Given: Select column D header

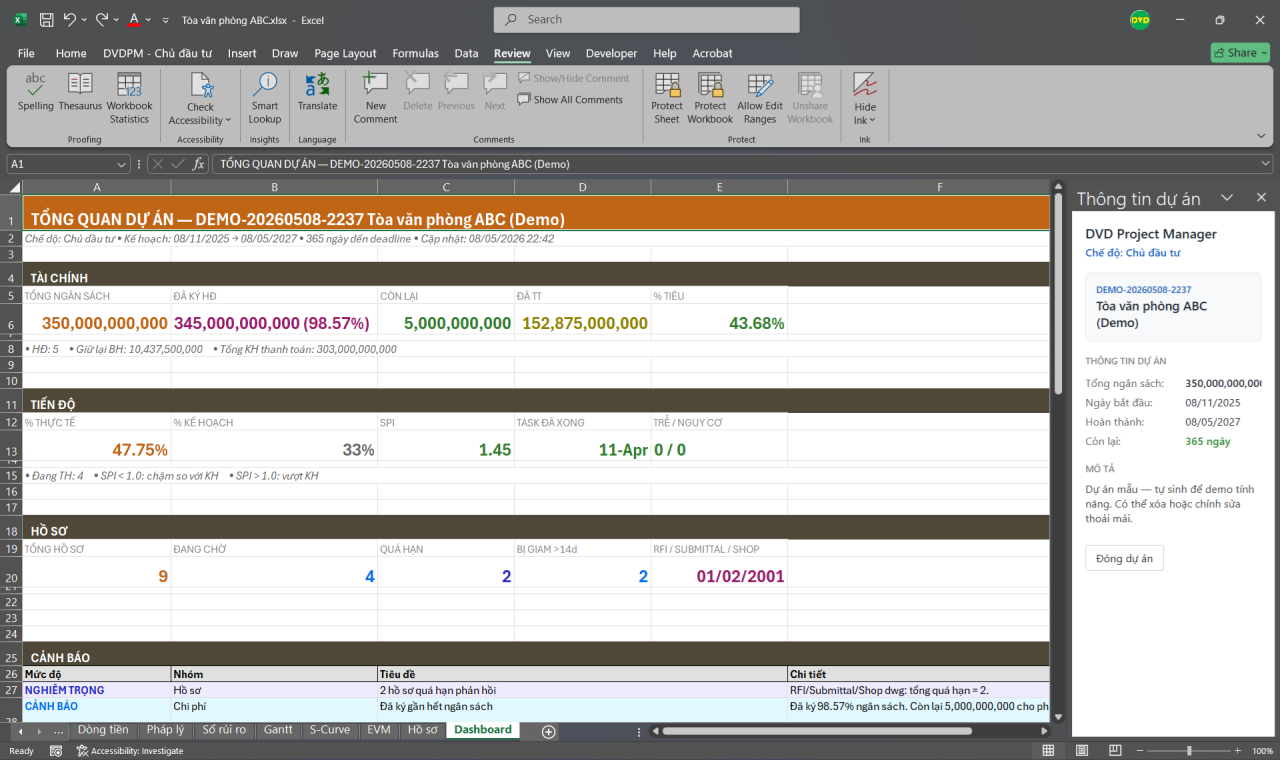Looking at the screenshot, I should 582,187.
